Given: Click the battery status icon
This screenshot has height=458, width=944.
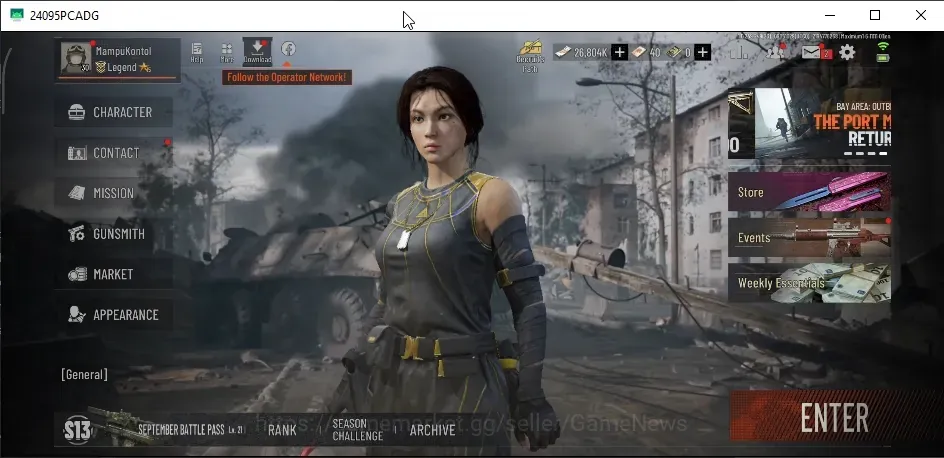Looking at the screenshot, I should [883, 58].
